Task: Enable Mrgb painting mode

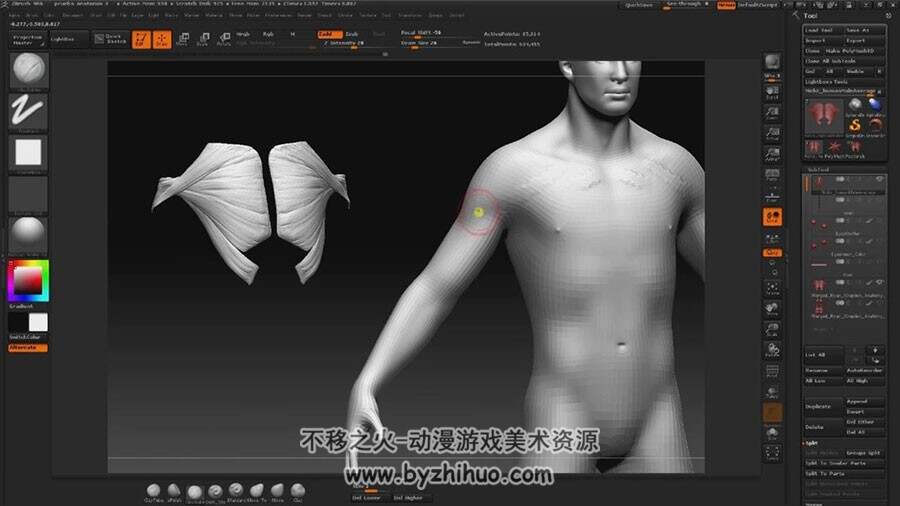Action: coord(243,34)
